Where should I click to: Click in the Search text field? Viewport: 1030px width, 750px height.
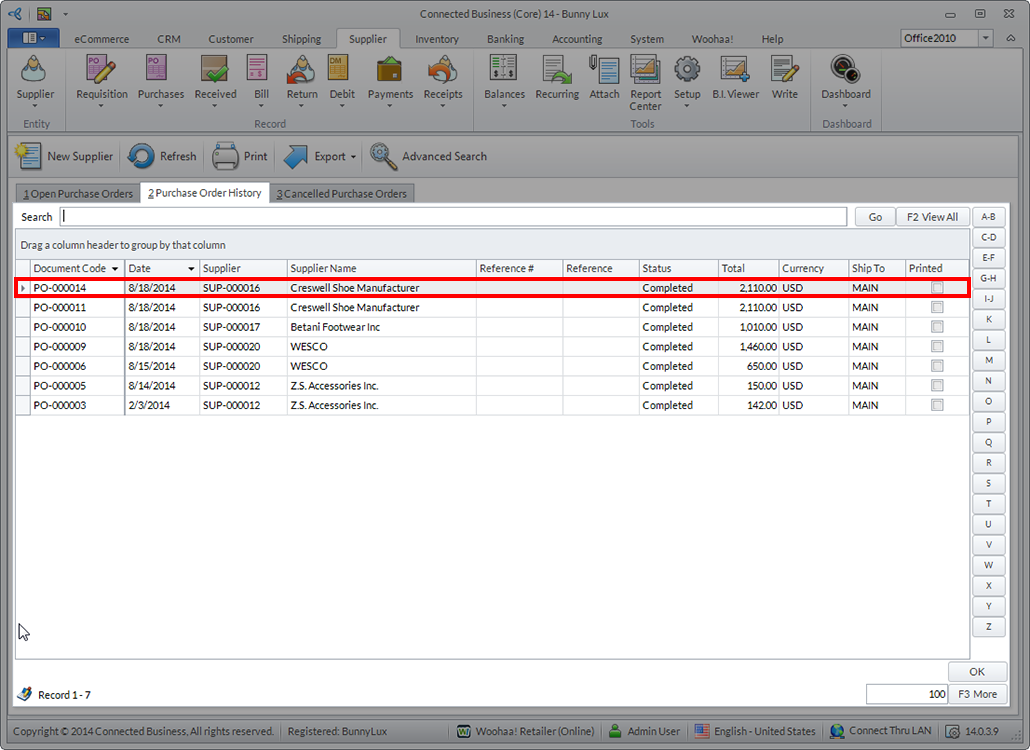[452, 217]
